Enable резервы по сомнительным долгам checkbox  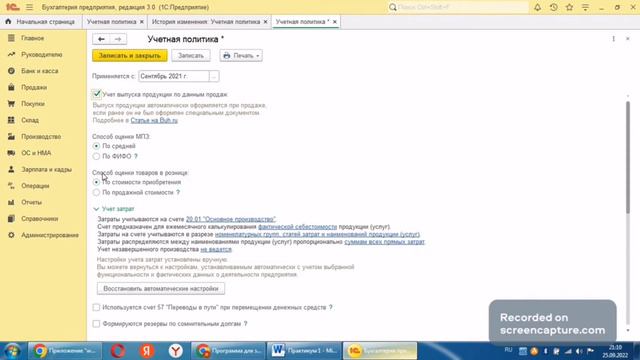[96, 324]
